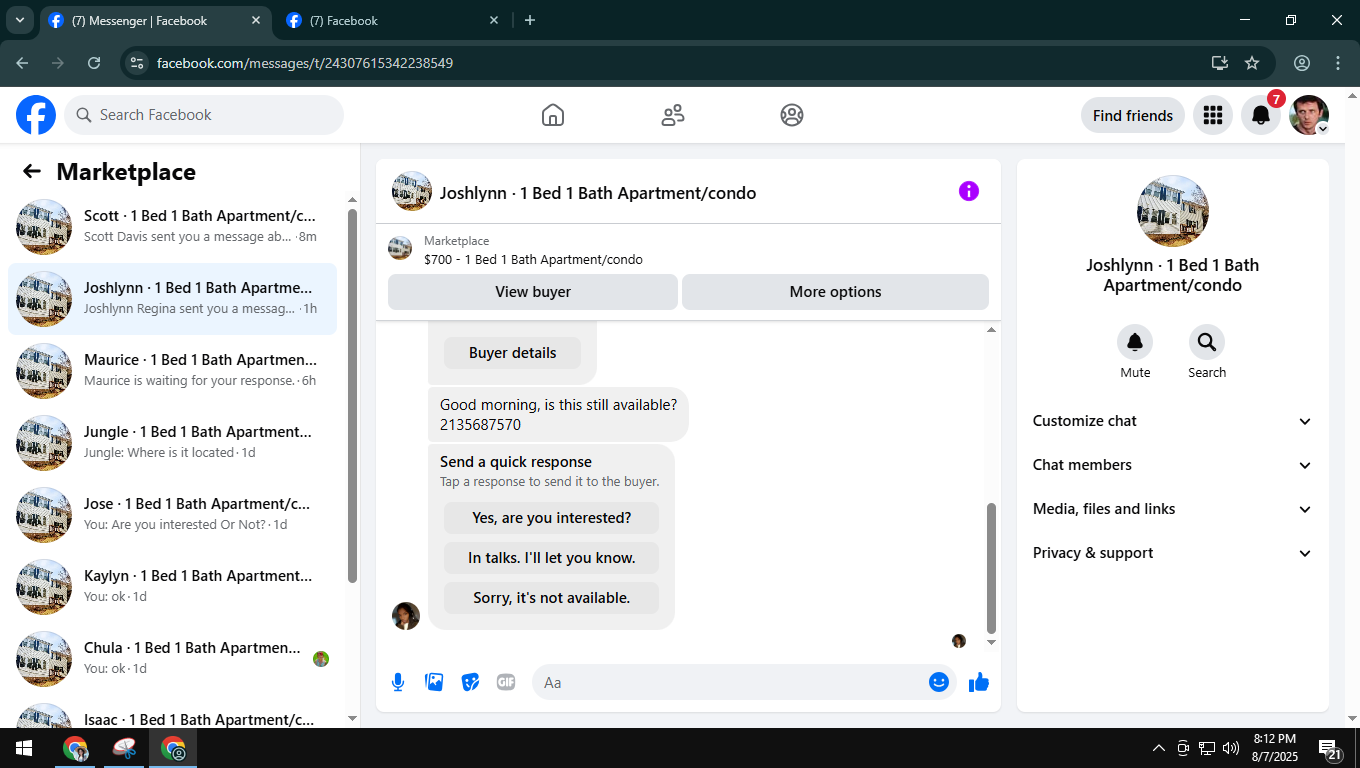Open the notifications bell with 7 badge
The image size is (1360, 768).
tap(1261, 115)
